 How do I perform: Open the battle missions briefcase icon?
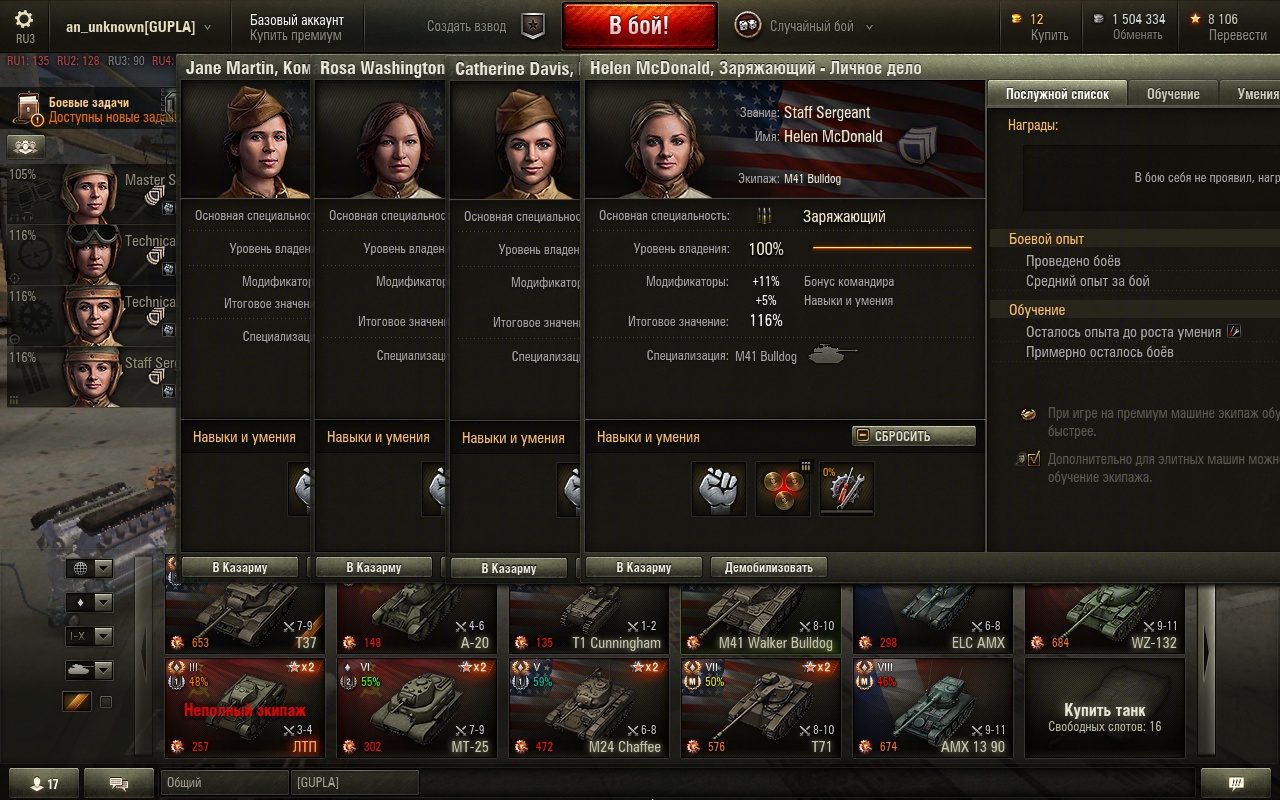click(30, 108)
